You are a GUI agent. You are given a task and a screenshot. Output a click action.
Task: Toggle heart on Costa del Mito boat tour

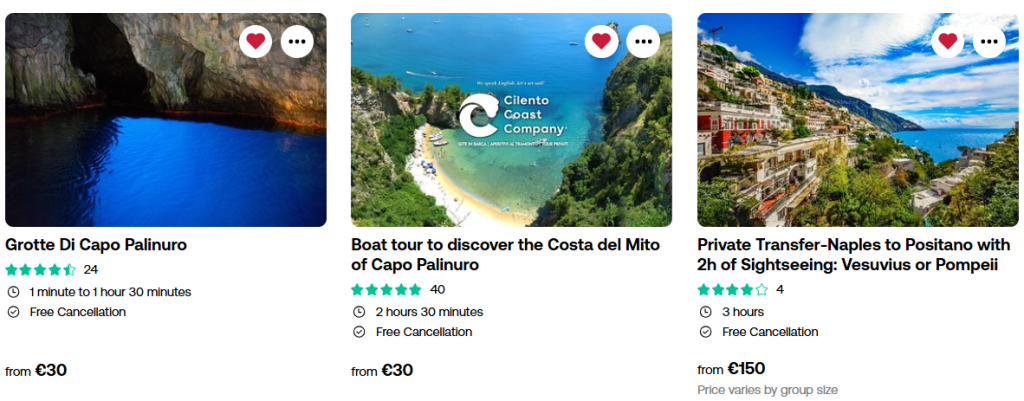click(x=601, y=41)
